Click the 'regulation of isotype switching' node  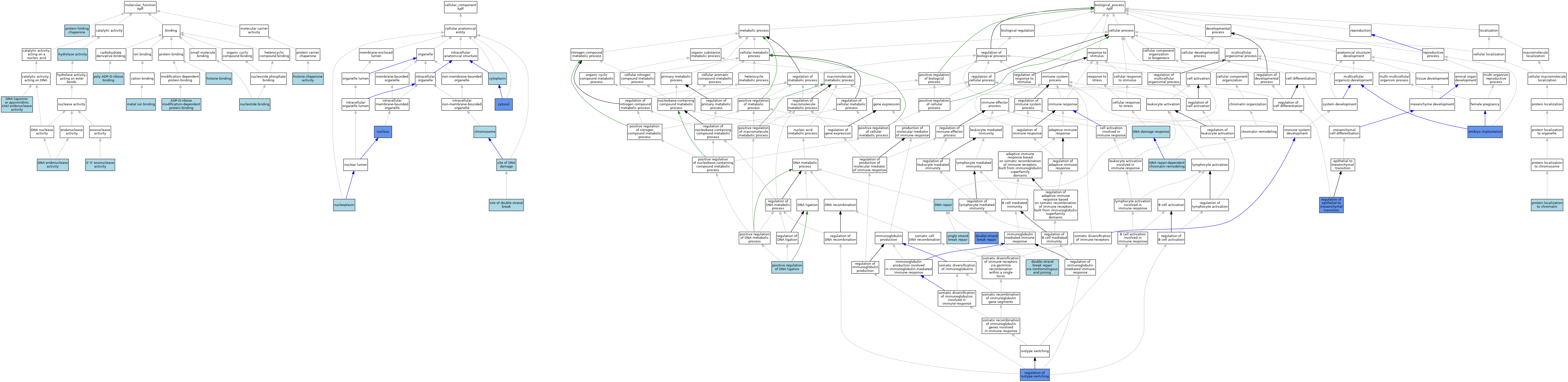(1035, 374)
